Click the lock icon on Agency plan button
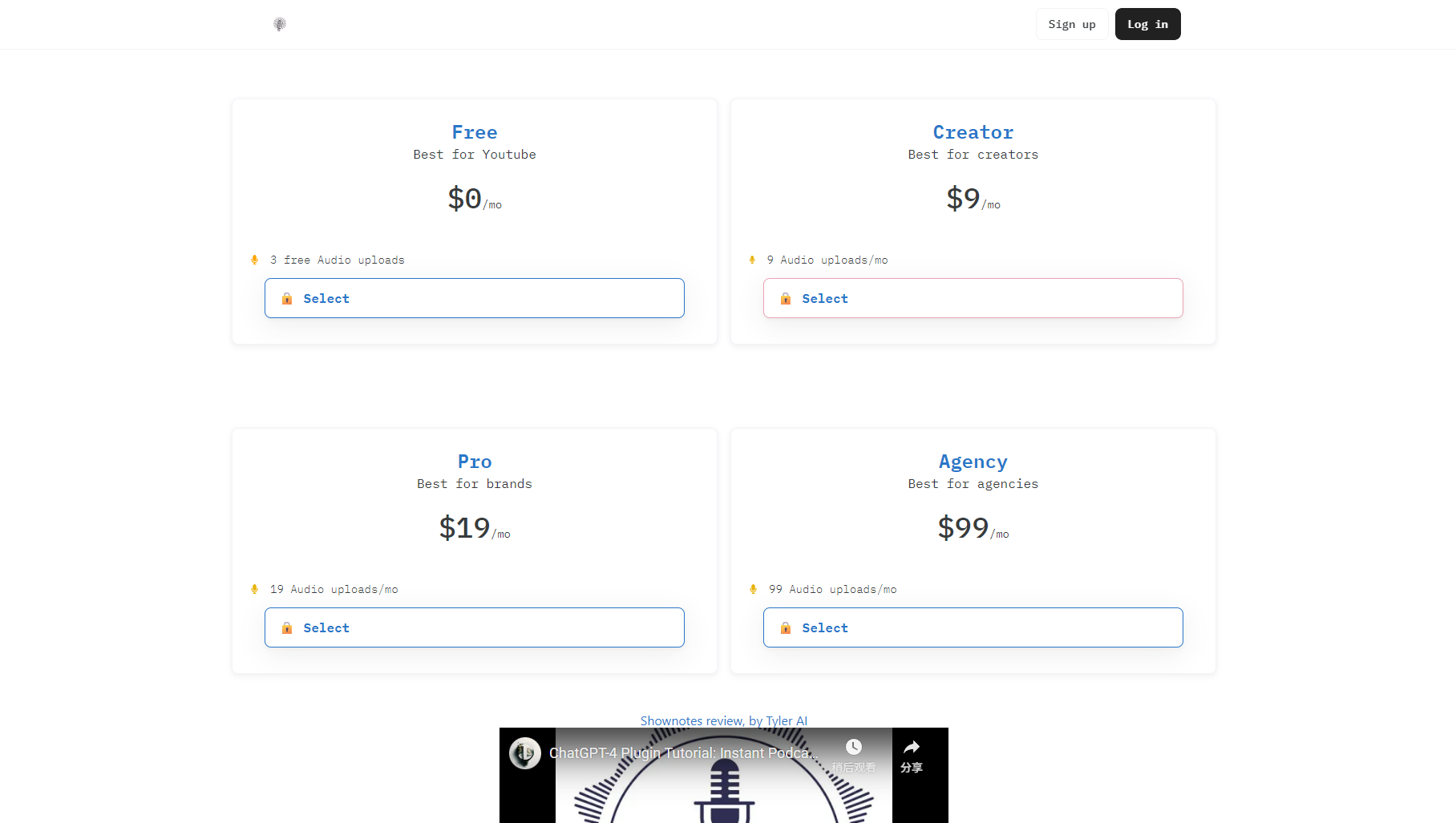 (x=786, y=627)
